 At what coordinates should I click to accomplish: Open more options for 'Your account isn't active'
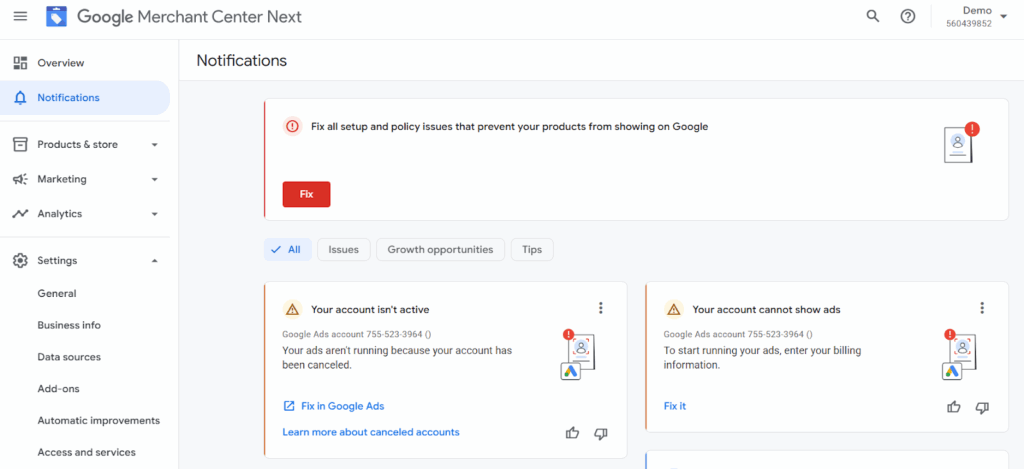point(601,308)
